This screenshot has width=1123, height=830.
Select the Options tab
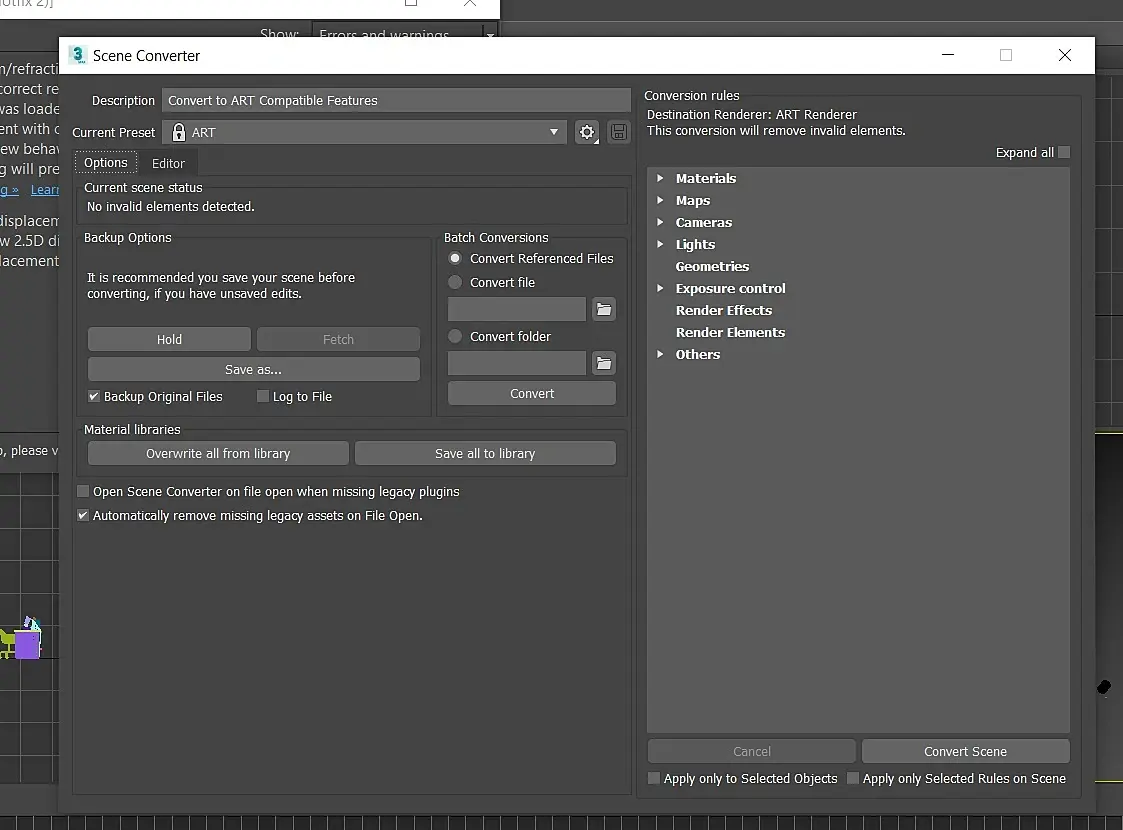tap(106, 163)
